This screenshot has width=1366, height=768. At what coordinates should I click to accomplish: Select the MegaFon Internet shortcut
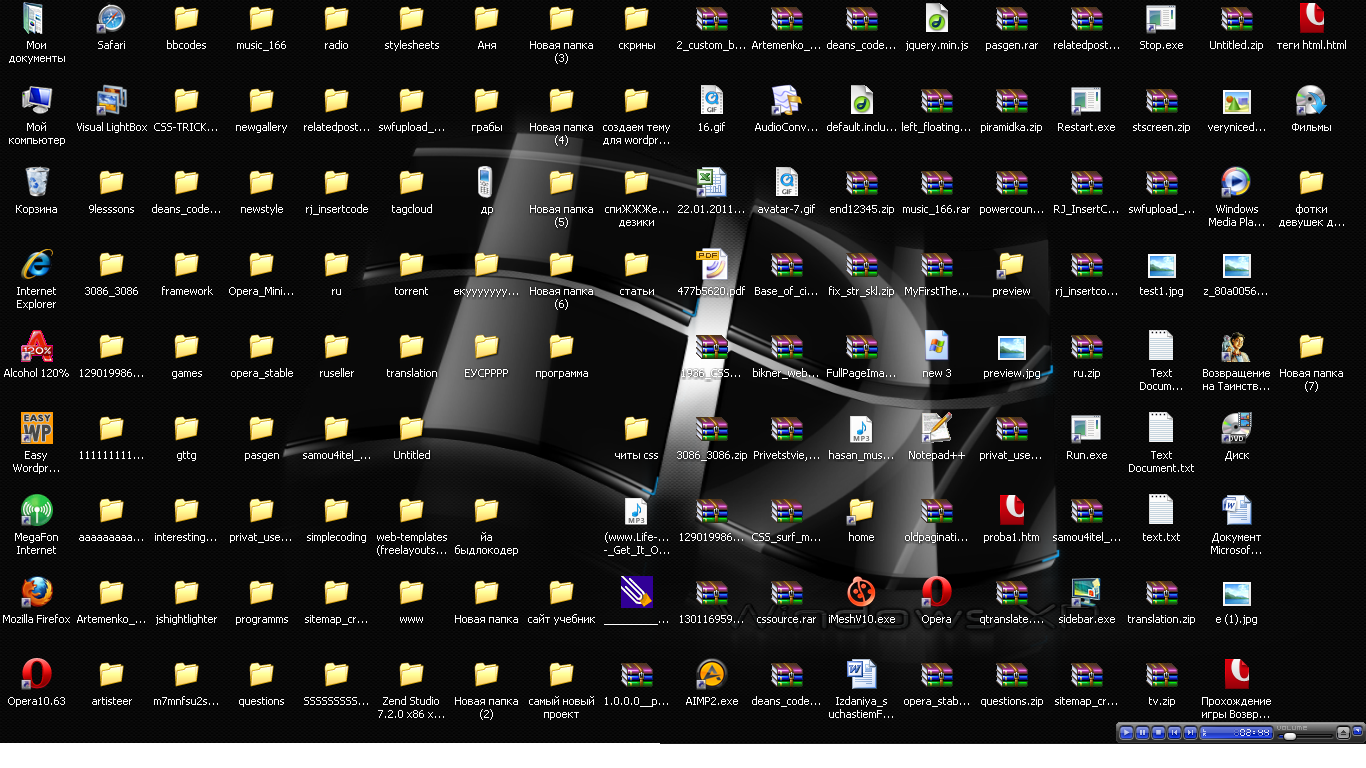point(36,511)
